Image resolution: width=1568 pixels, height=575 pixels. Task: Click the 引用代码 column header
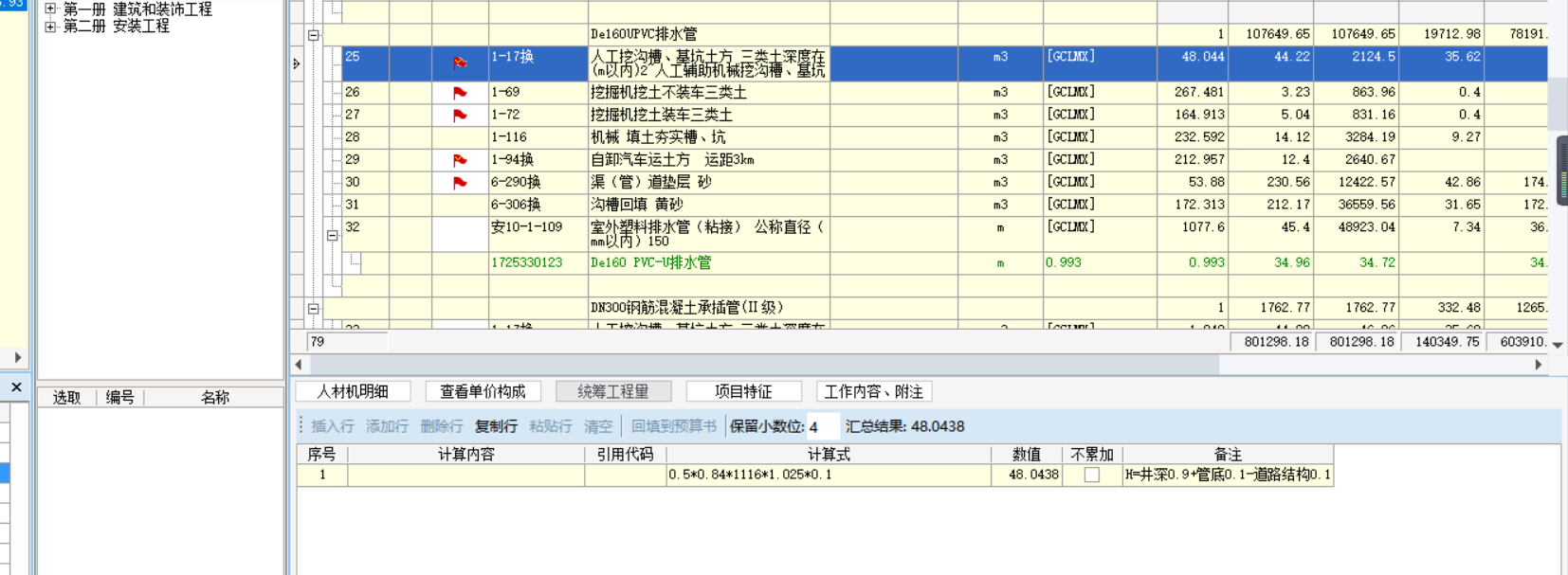(625, 455)
